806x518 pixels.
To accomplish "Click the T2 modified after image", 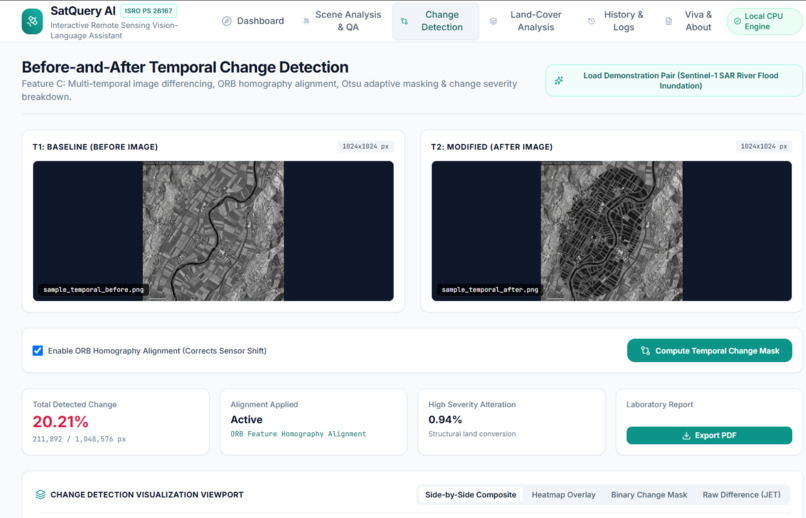I will [612, 231].
